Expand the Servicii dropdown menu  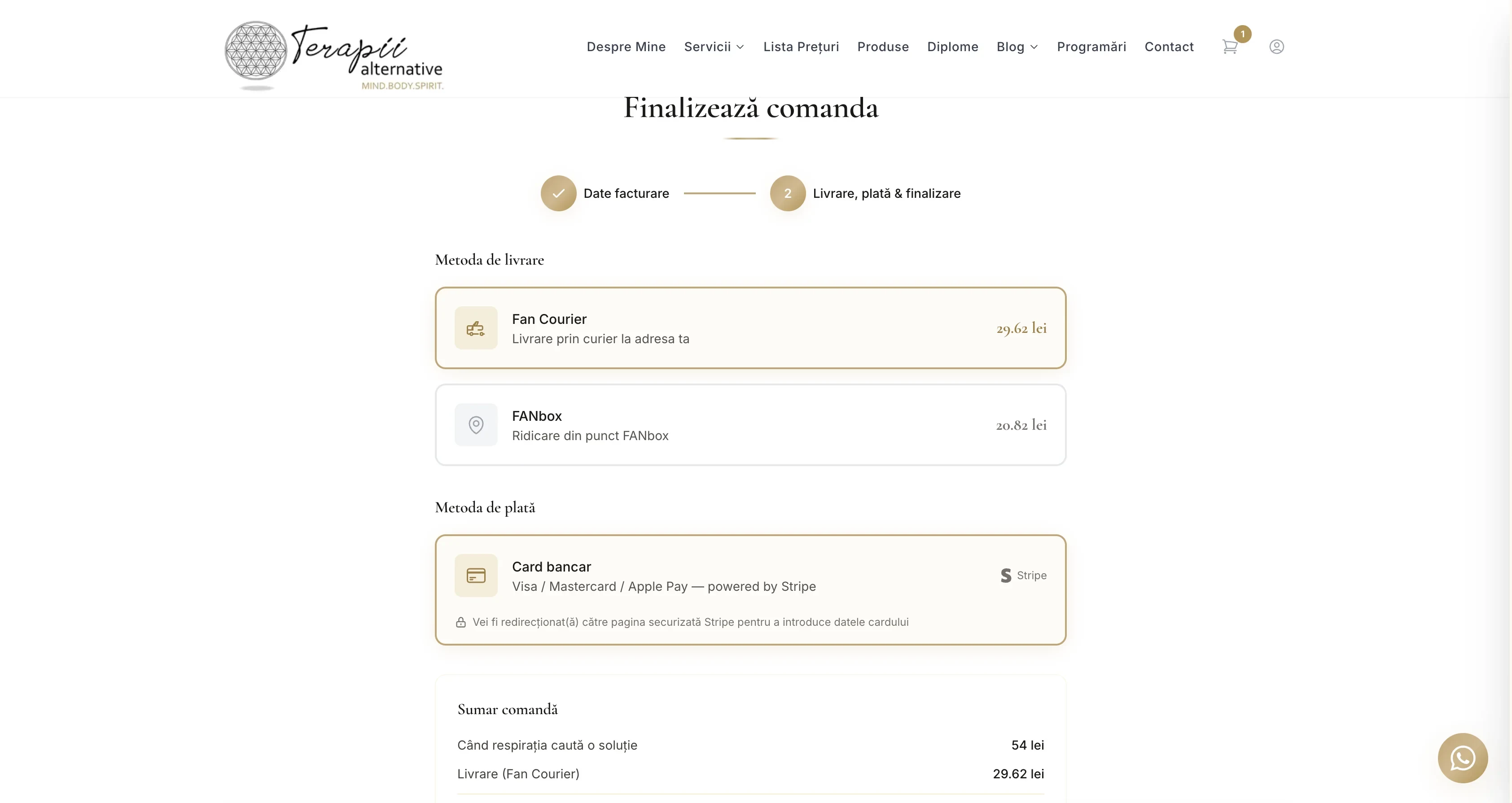click(714, 47)
